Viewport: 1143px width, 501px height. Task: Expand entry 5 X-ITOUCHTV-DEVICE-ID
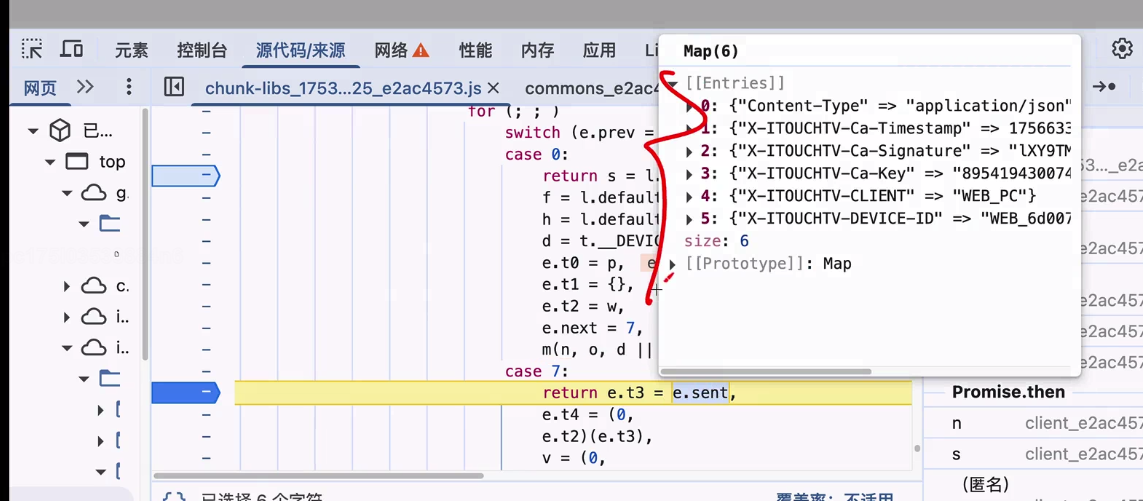coord(690,219)
